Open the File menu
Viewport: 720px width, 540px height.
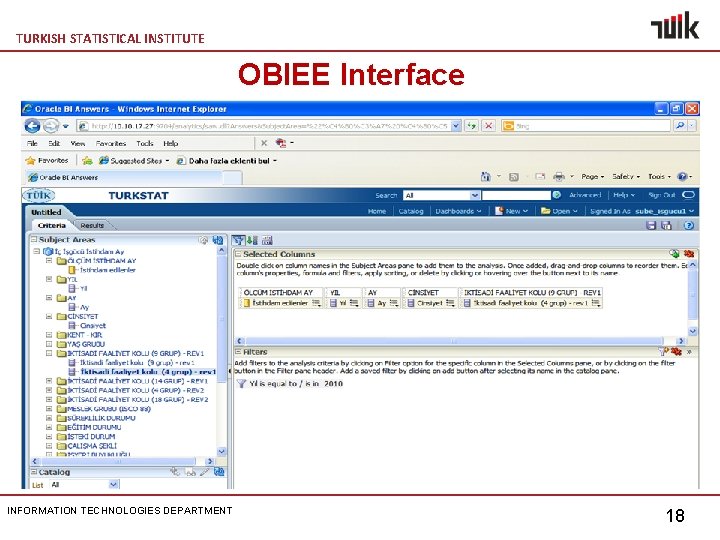click(32, 143)
